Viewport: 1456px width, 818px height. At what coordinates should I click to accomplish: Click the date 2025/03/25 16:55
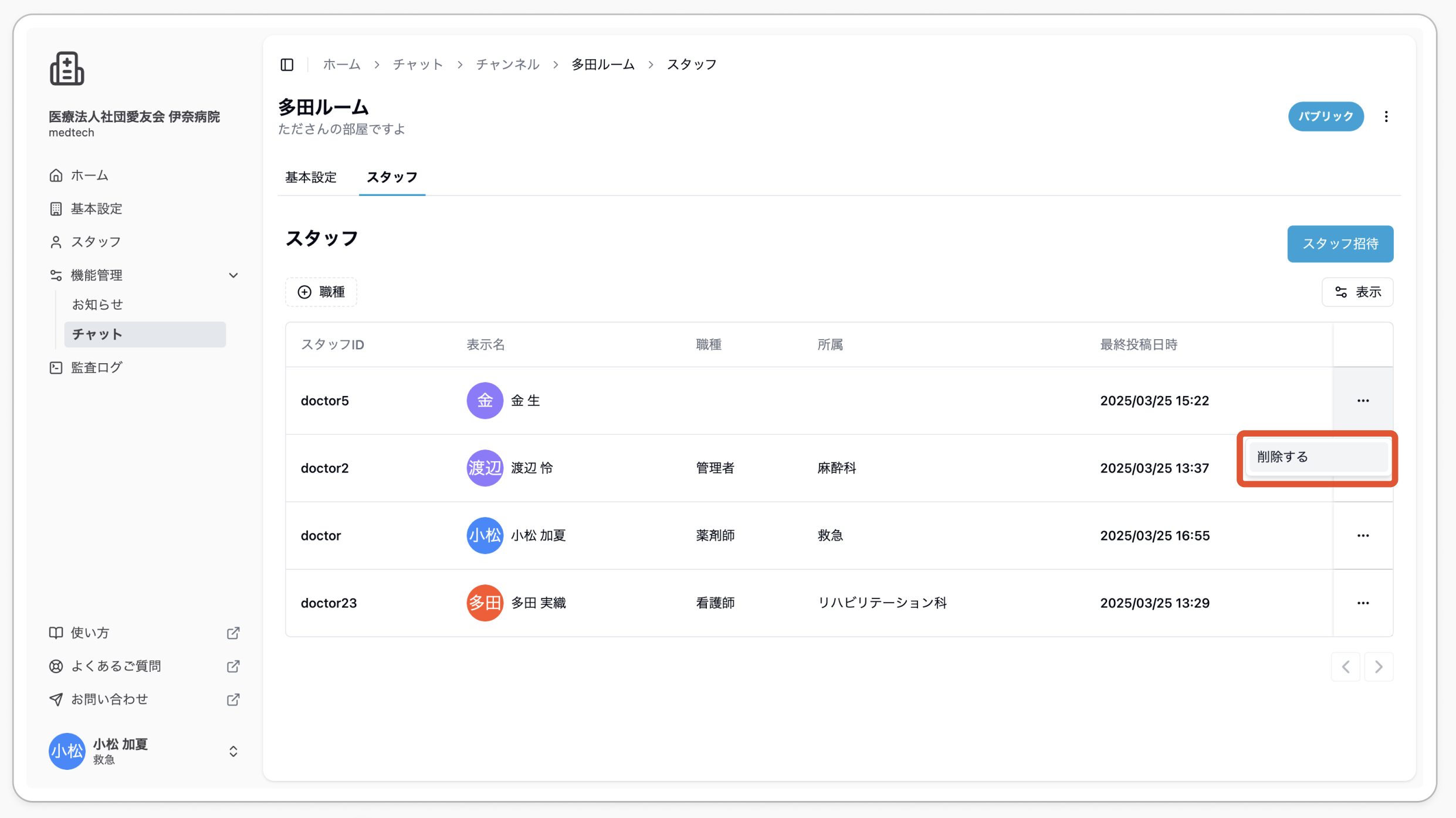(1154, 536)
